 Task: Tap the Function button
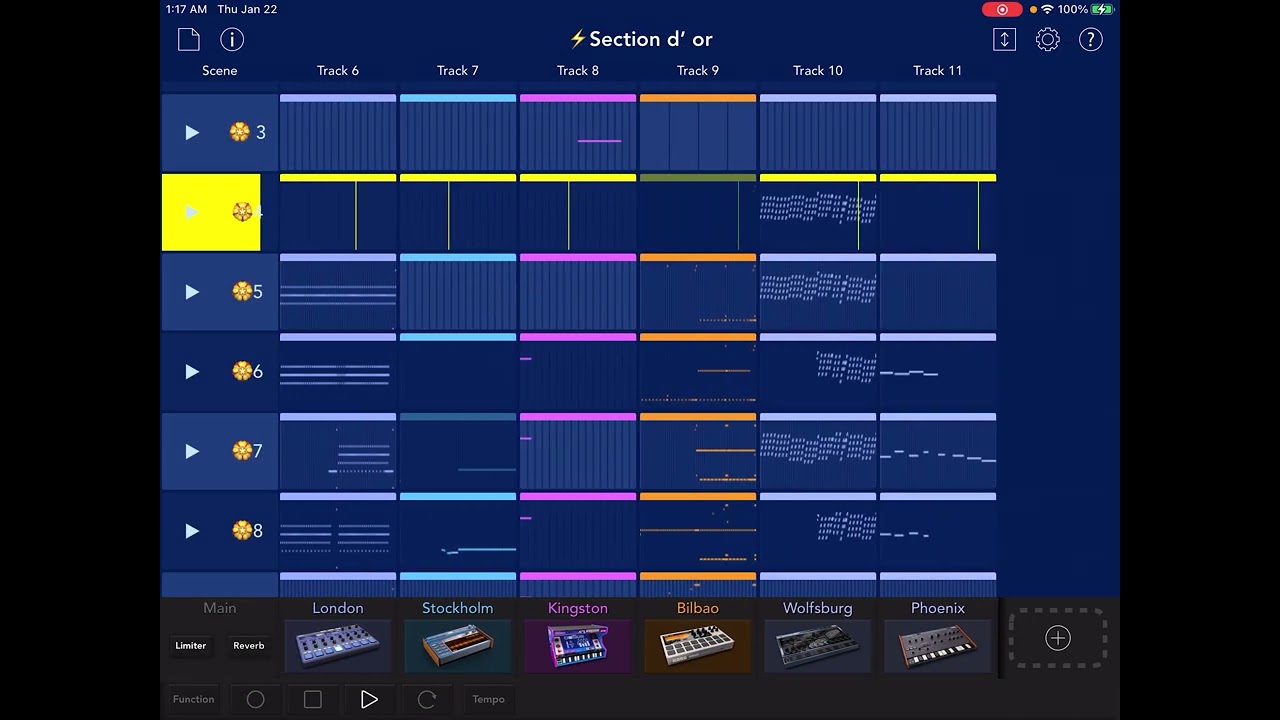pos(193,700)
